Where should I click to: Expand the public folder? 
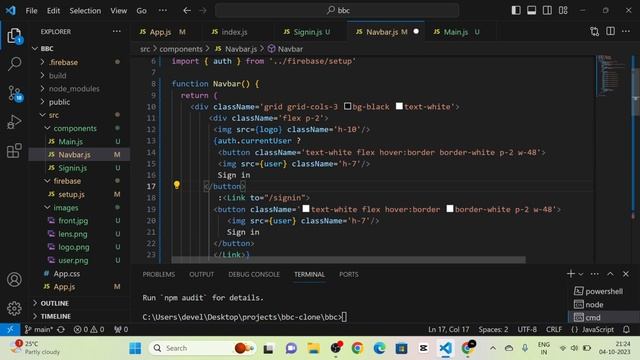(79, 102)
